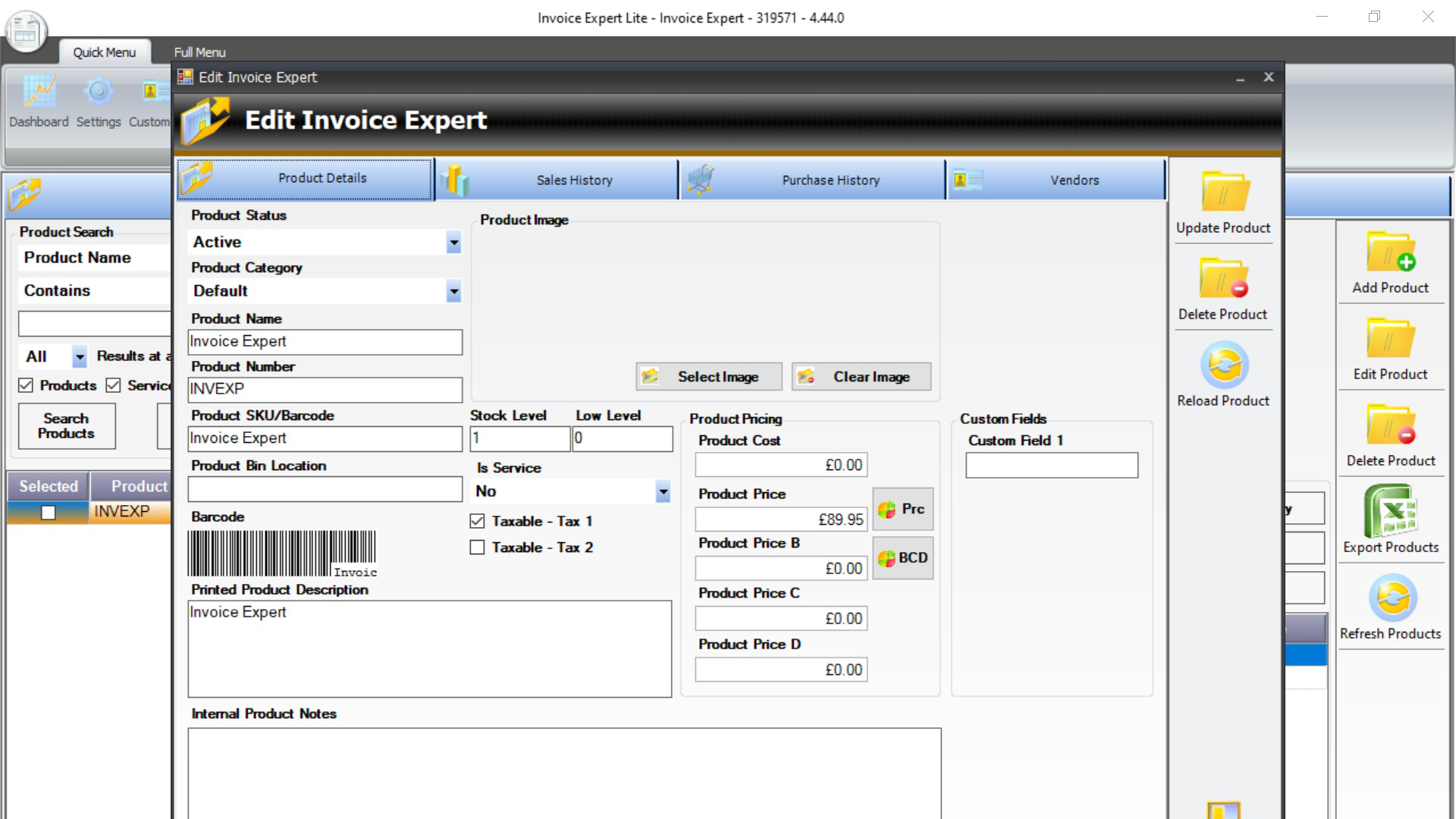Close the Edit Invoice Expert dialog

pyautogui.click(x=1269, y=77)
